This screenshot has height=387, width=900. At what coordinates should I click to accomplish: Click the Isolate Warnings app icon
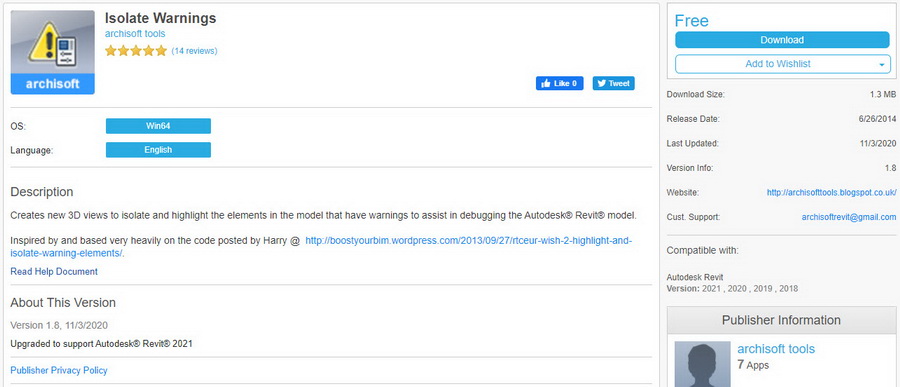click(53, 52)
